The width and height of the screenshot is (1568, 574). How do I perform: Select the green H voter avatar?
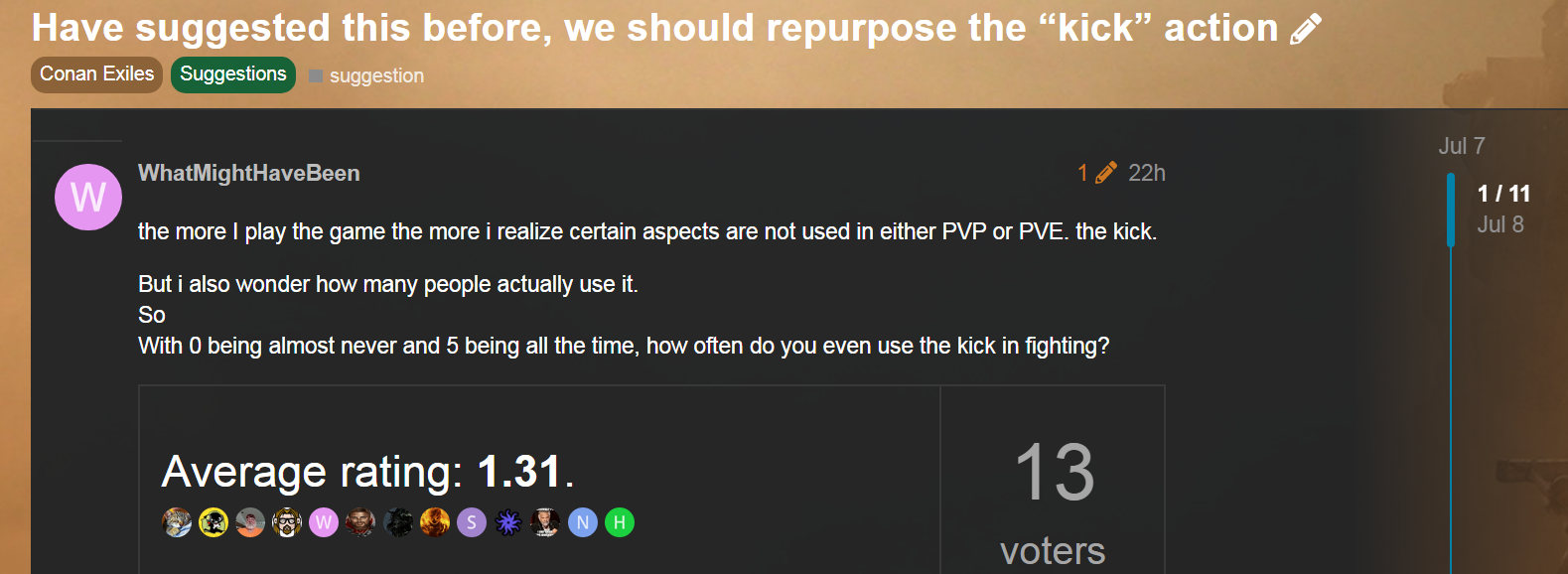pyautogui.click(x=620, y=522)
